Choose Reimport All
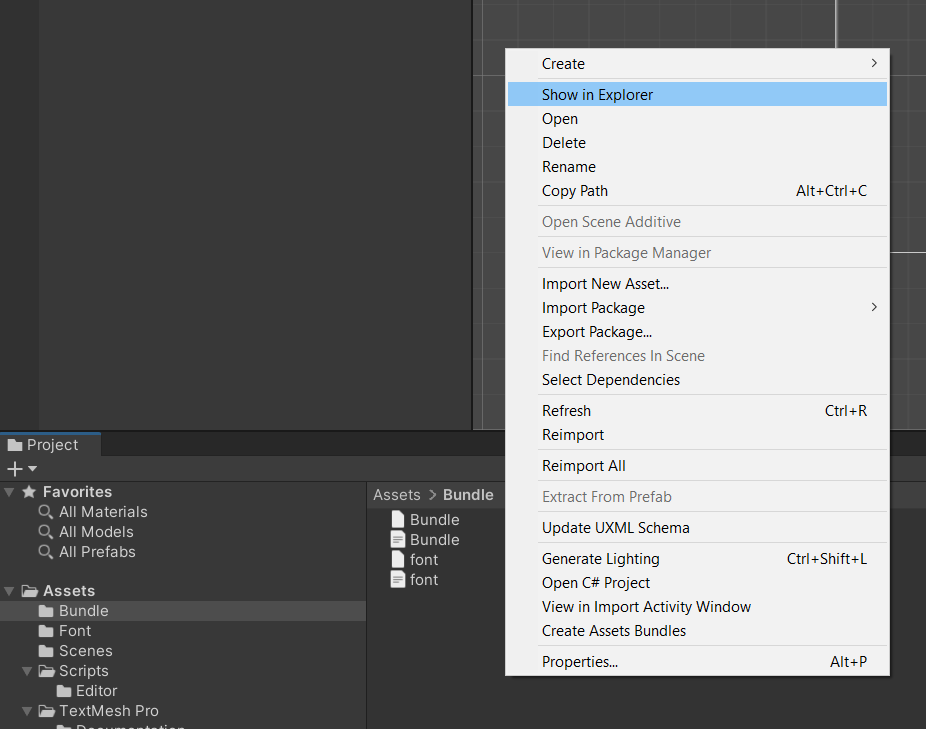 click(697, 466)
